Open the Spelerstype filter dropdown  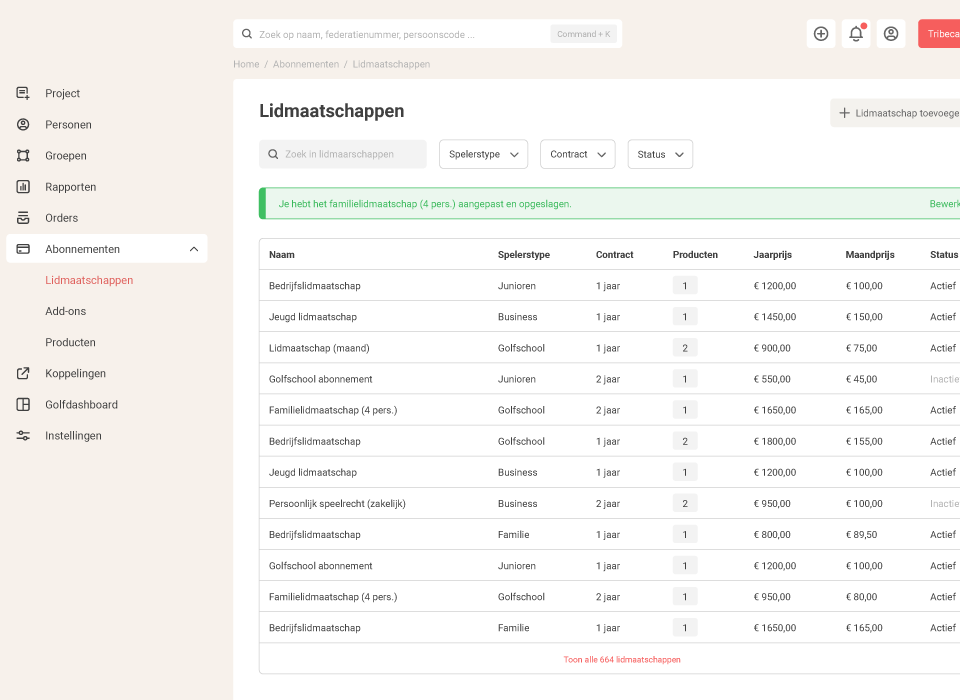484,154
